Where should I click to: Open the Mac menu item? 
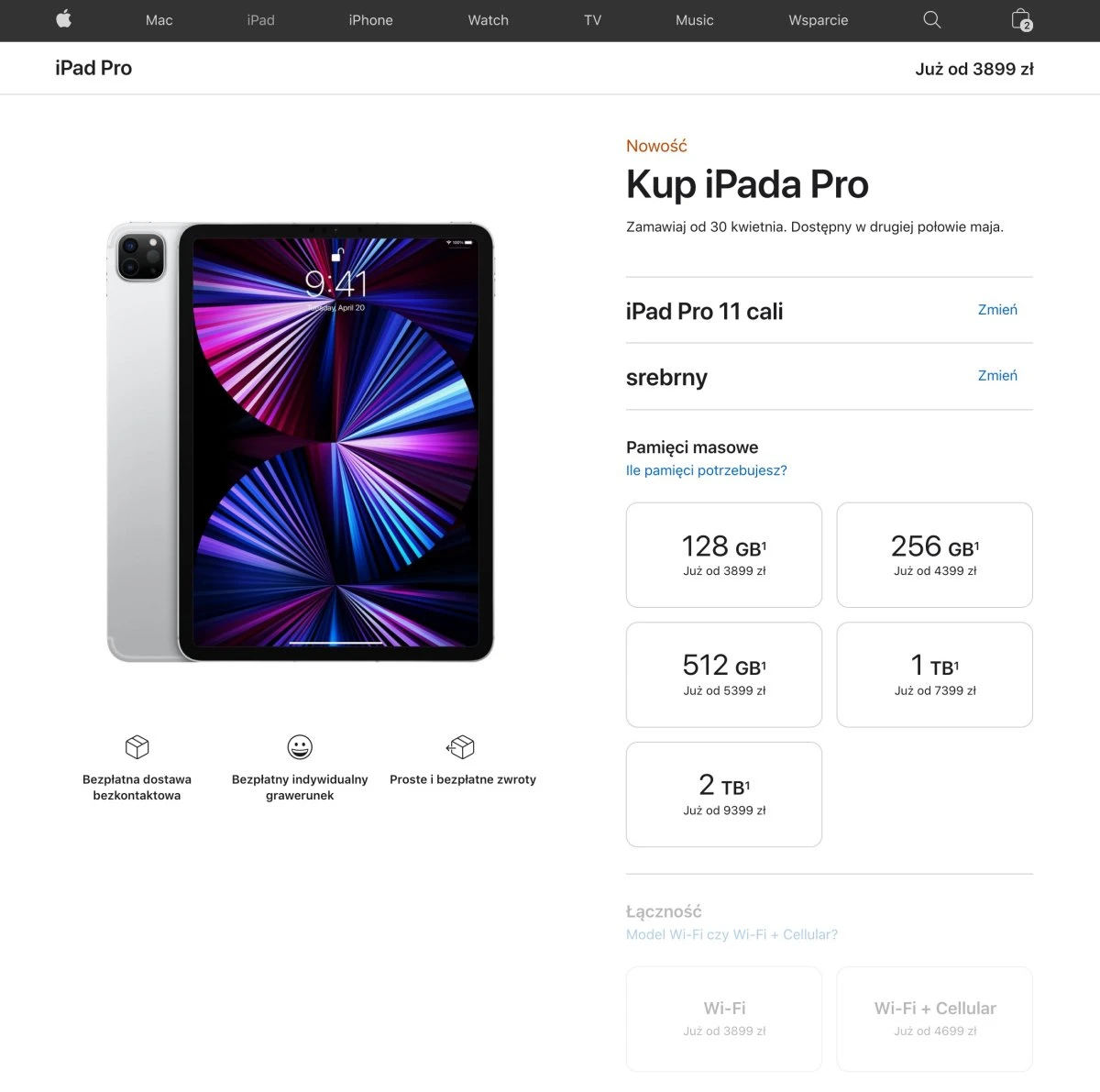click(x=159, y=20)
